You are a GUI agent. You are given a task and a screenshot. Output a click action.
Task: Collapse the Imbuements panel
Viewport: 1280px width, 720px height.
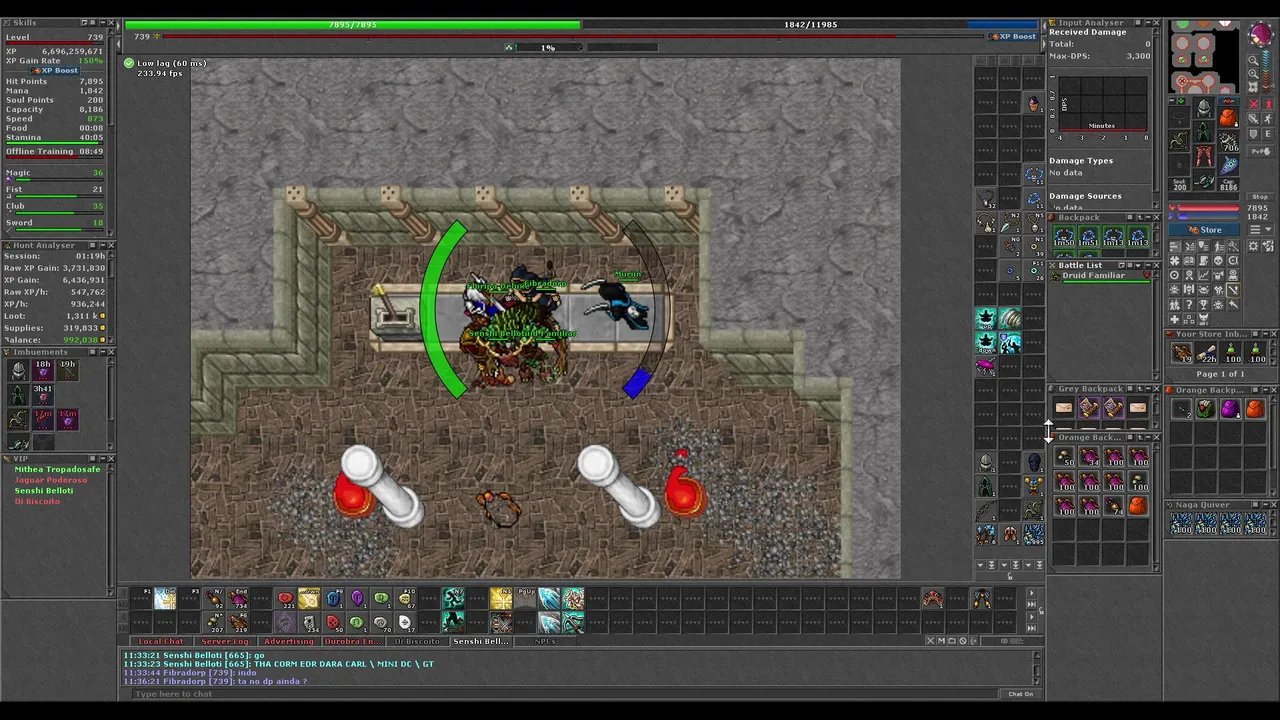tap(102, 352)
